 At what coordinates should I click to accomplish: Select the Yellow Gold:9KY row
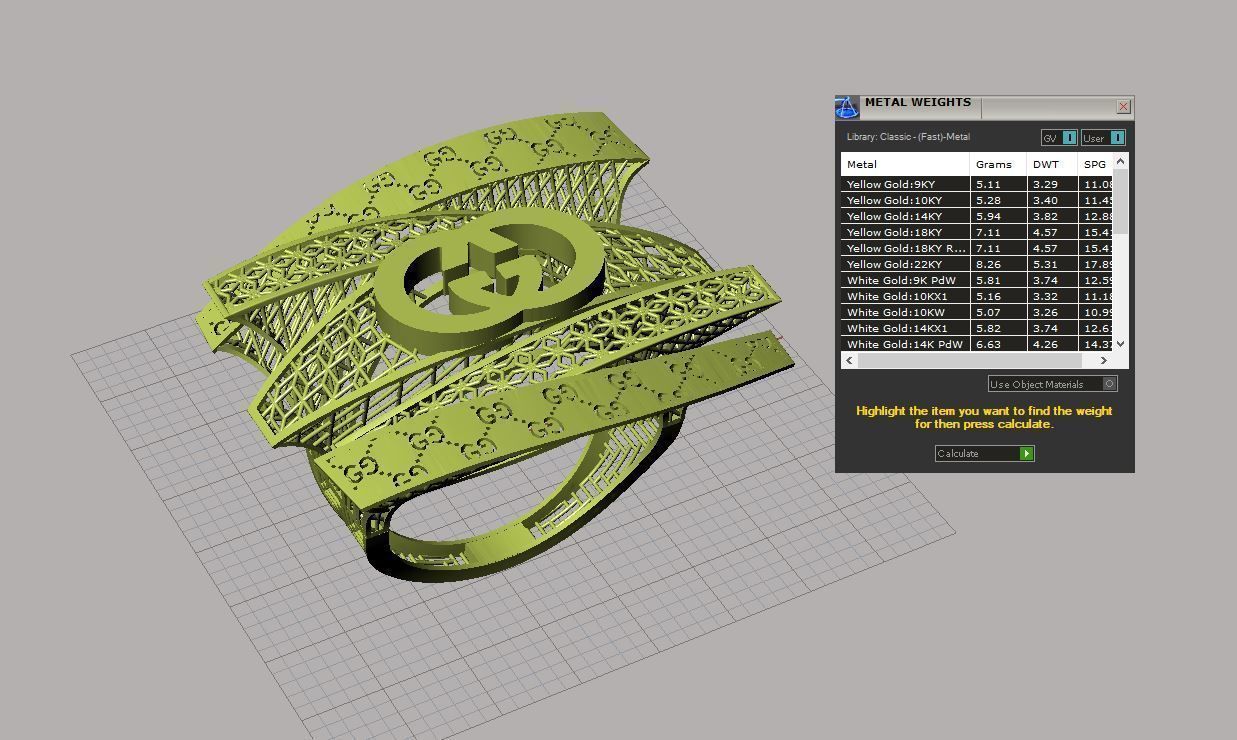[x=976, y=184]
